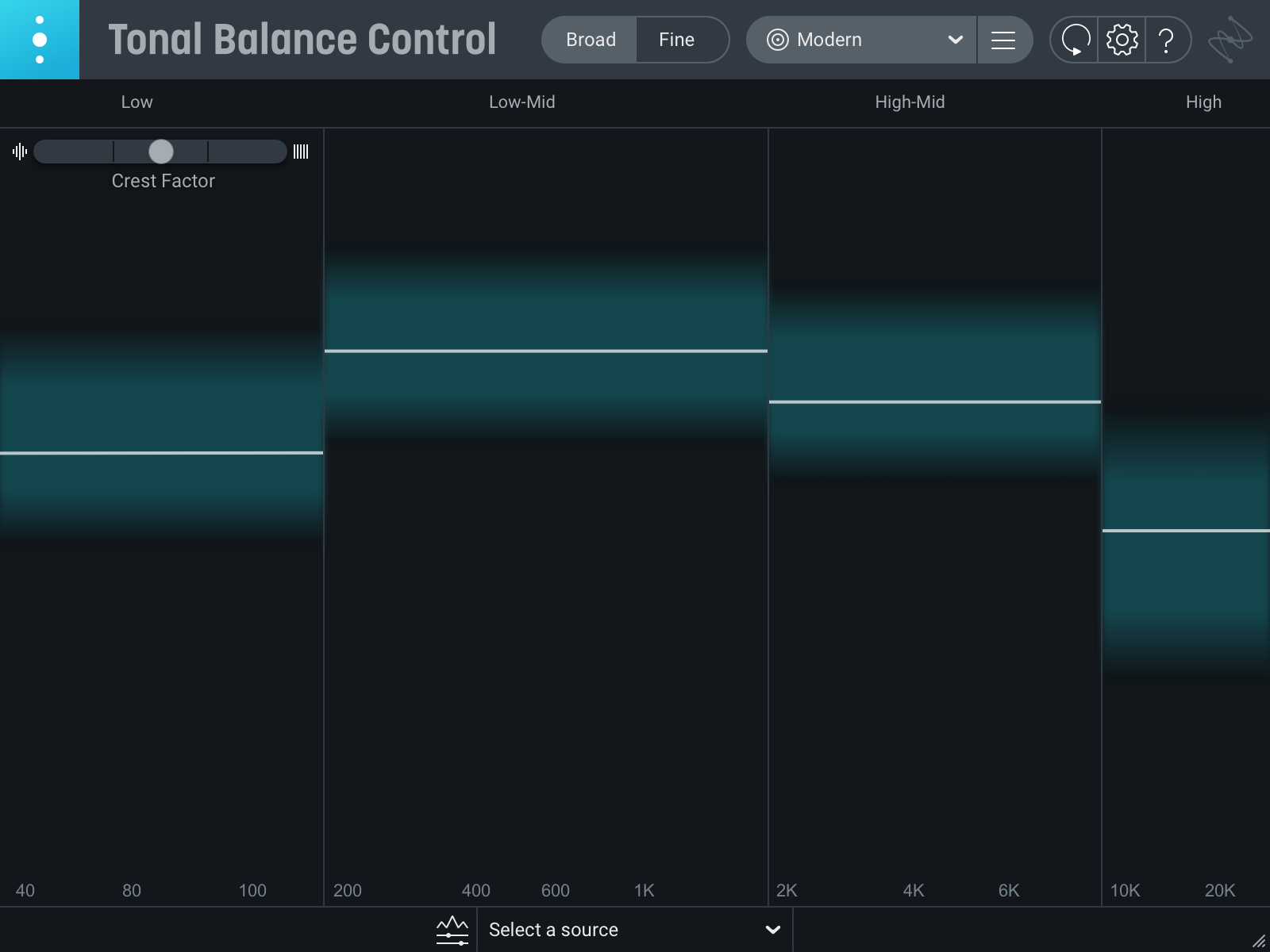Click the Crest Factor slider handle
This screenshot has height=952, width=1270.
pyautogui.click(x=161, y=152)
